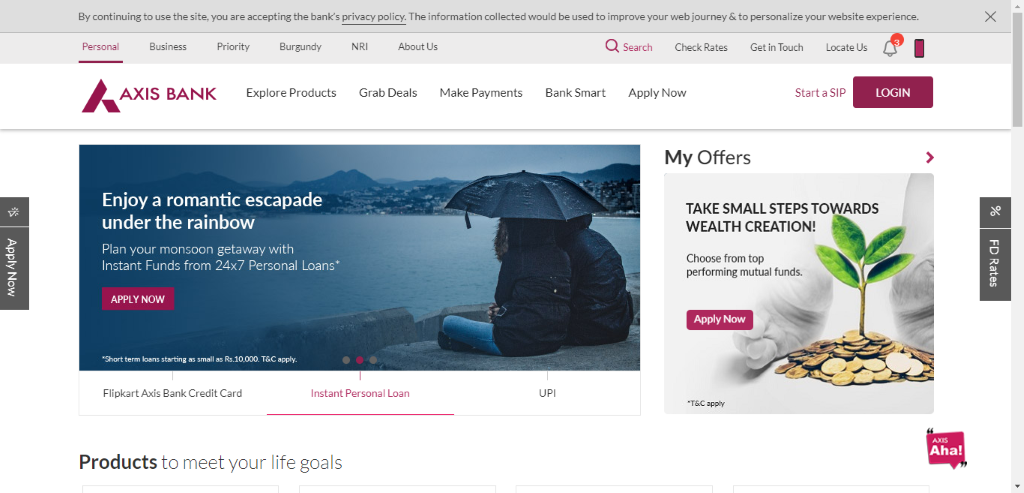
Task: Select the Flipkart Axis Bank Credit Card tab
Action: click(x=172, y=393)
